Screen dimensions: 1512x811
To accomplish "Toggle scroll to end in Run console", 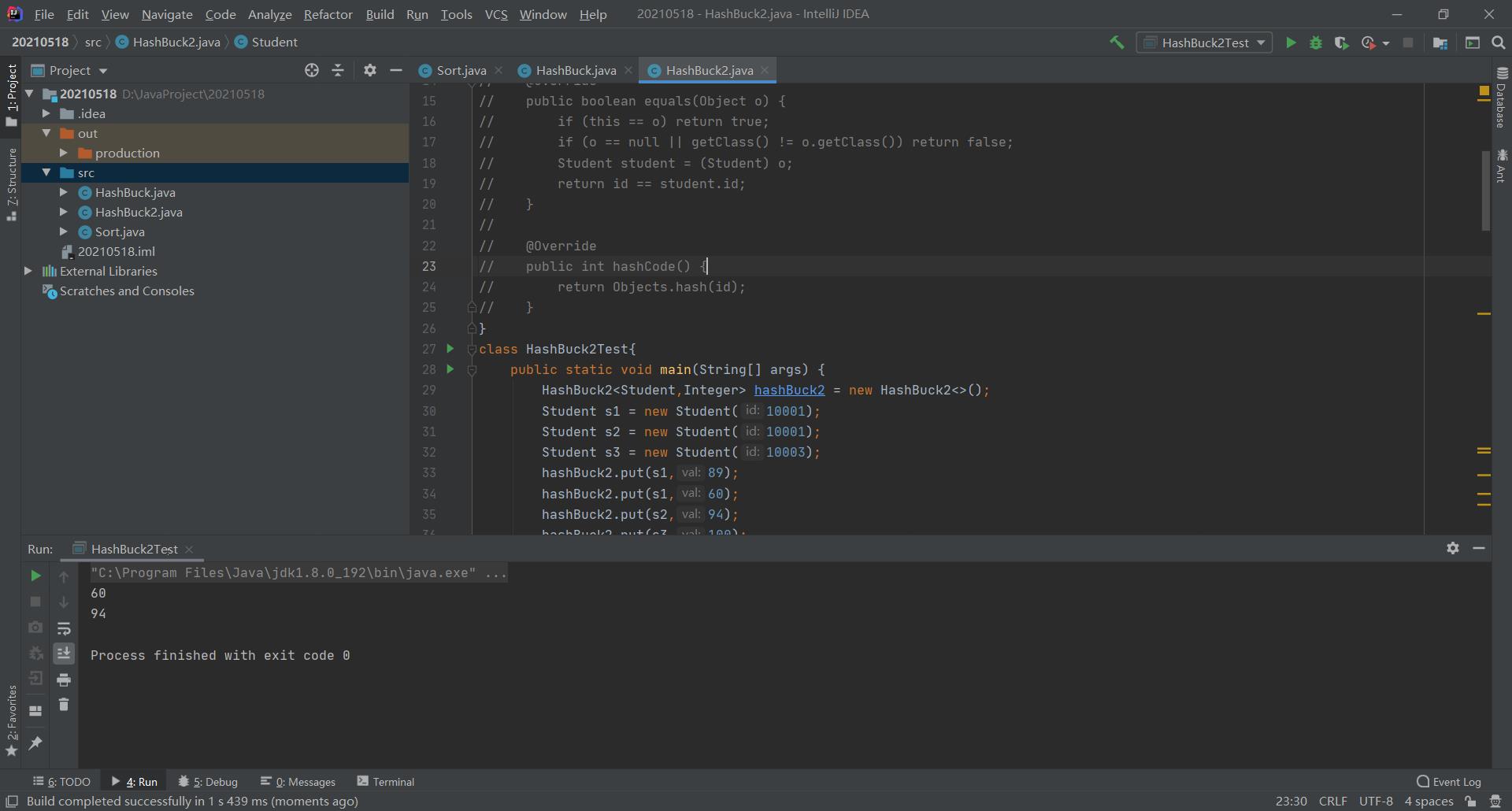I will tap(64, 654).
